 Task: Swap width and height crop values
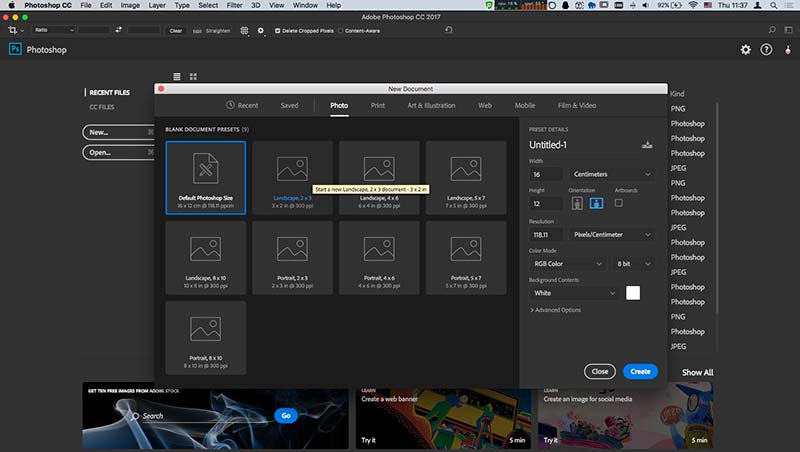118,30
